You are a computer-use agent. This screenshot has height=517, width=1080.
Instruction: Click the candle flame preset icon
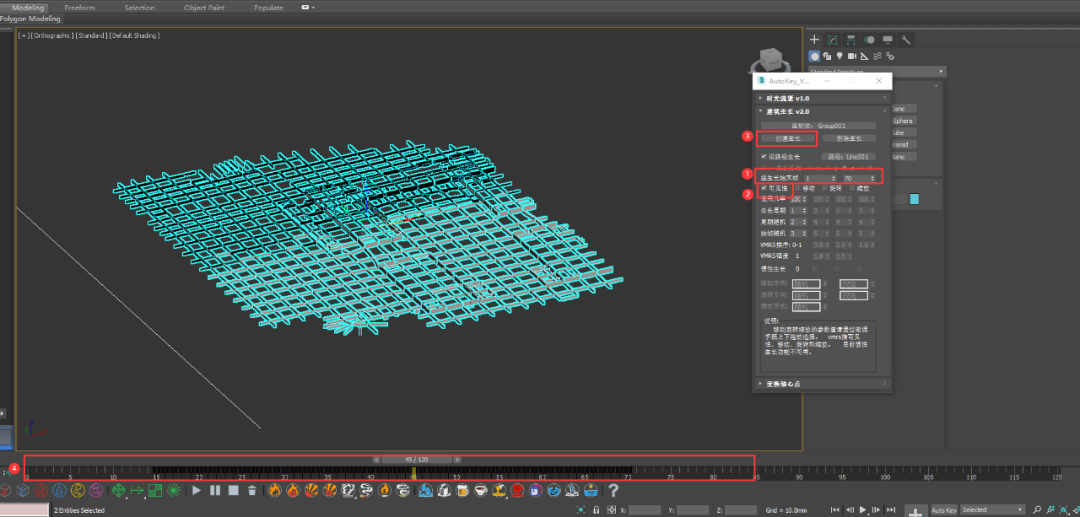384,490
